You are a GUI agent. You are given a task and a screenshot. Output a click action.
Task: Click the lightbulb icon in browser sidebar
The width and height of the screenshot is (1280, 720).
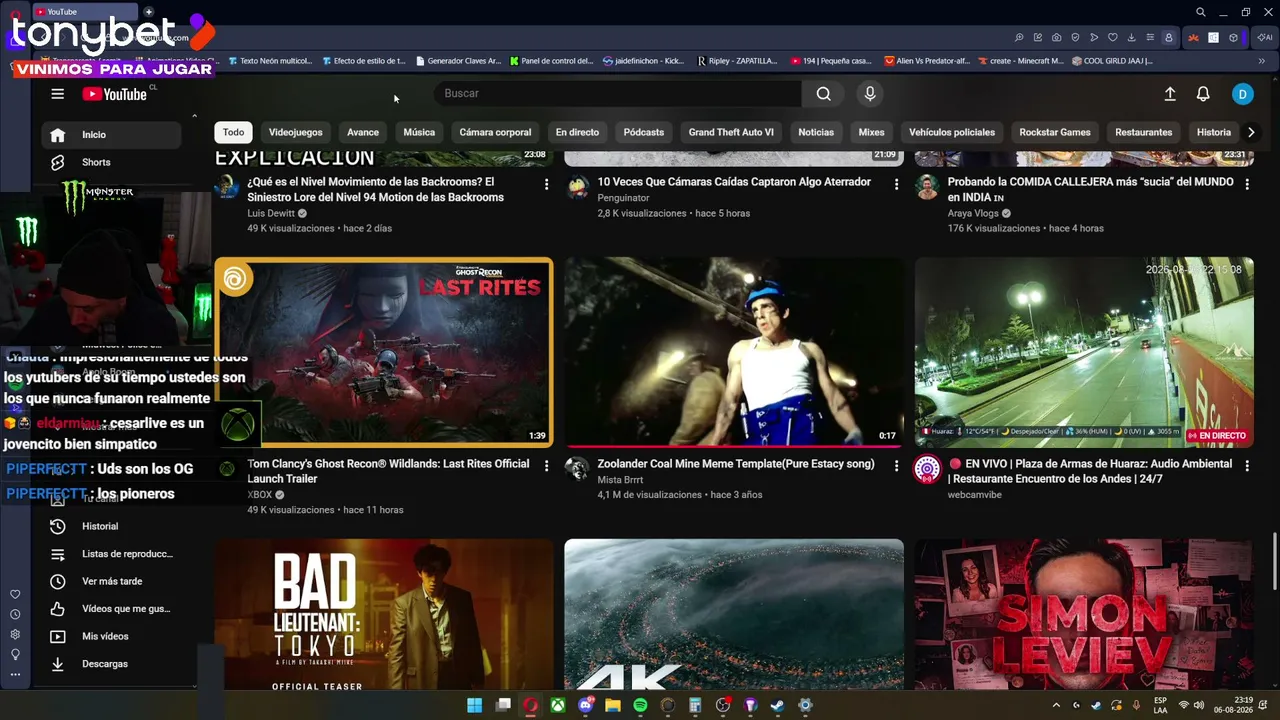[15, 654]
